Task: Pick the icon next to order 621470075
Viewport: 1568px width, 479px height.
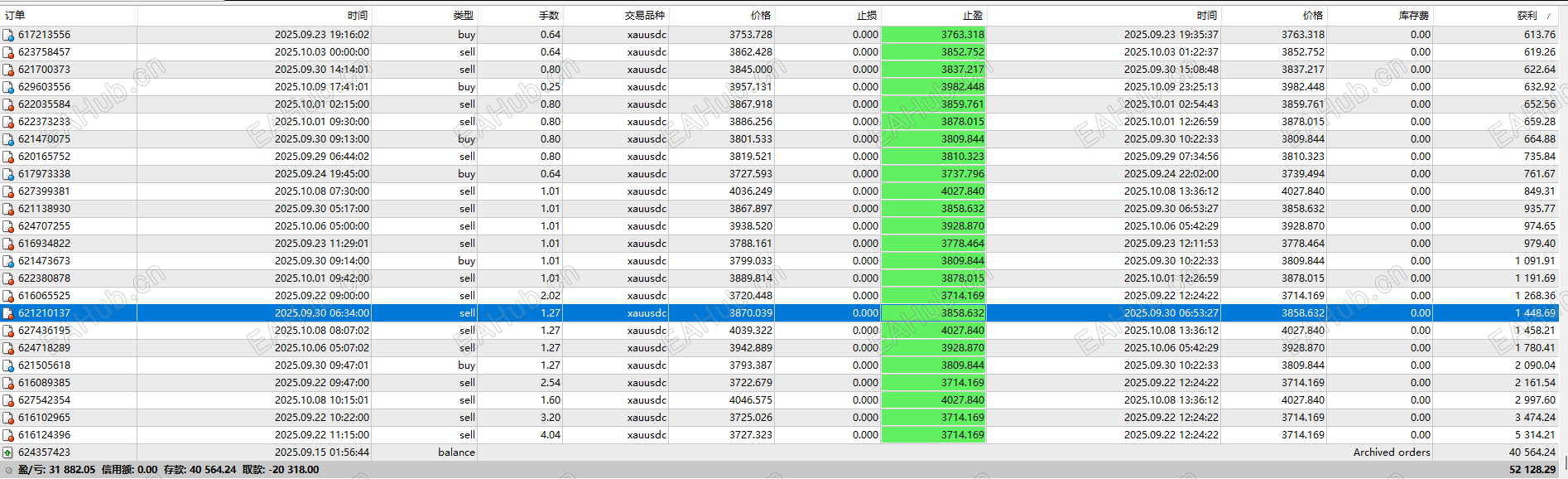Action: [8, 139]
